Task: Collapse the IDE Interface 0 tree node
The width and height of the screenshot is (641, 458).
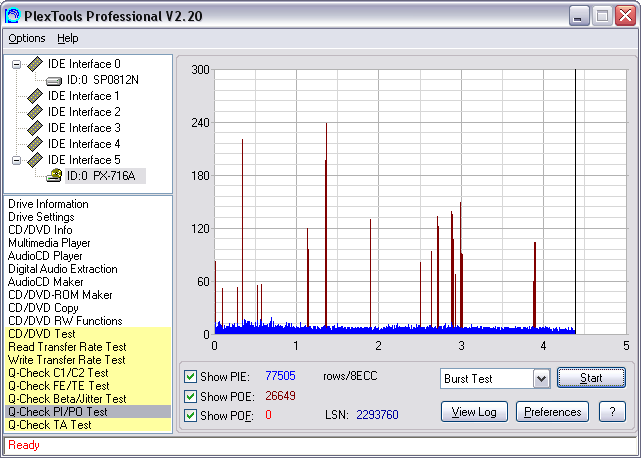Action: coord(16,64)
